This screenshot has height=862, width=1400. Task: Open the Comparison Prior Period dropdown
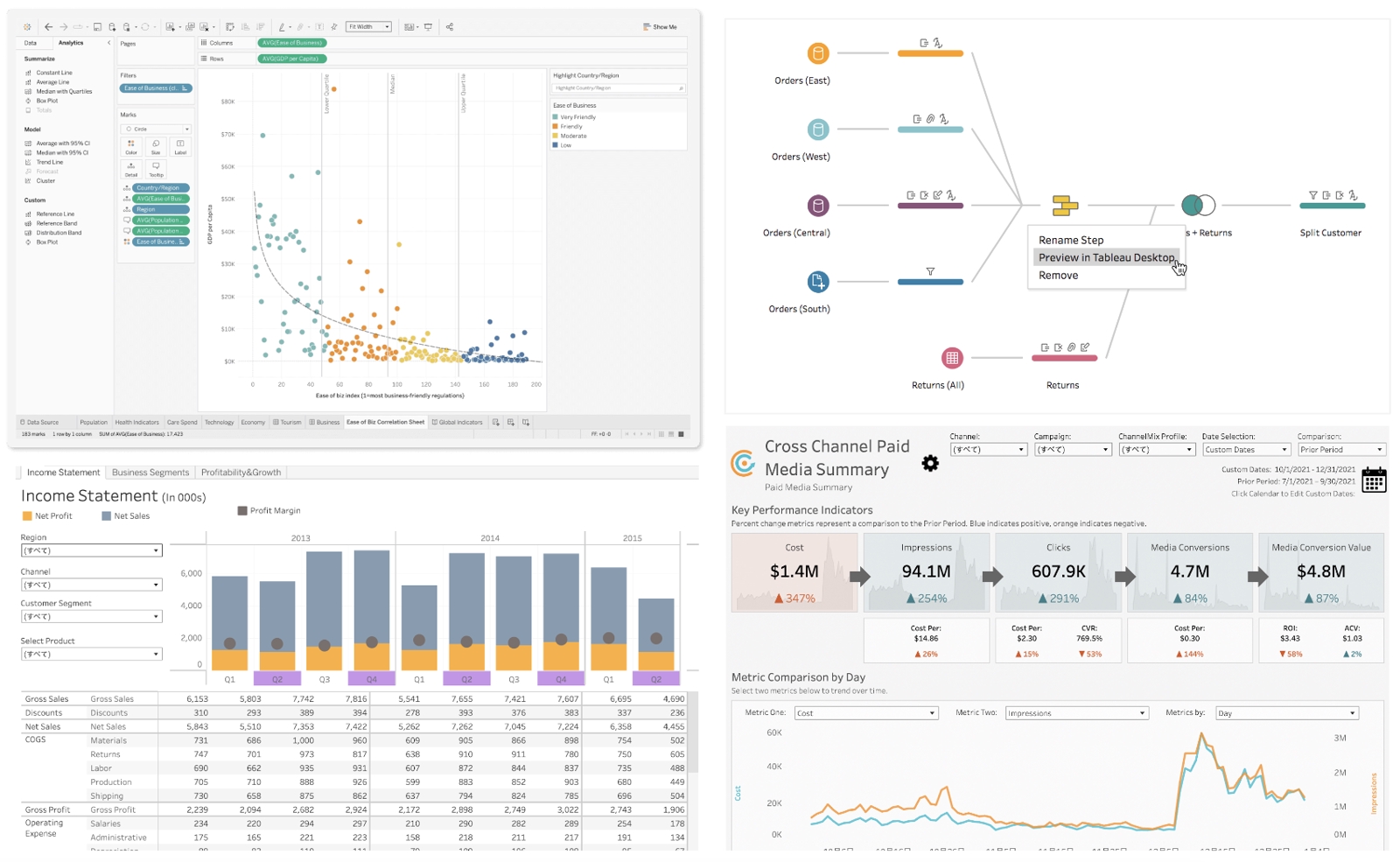click(x=1341, y=450)
